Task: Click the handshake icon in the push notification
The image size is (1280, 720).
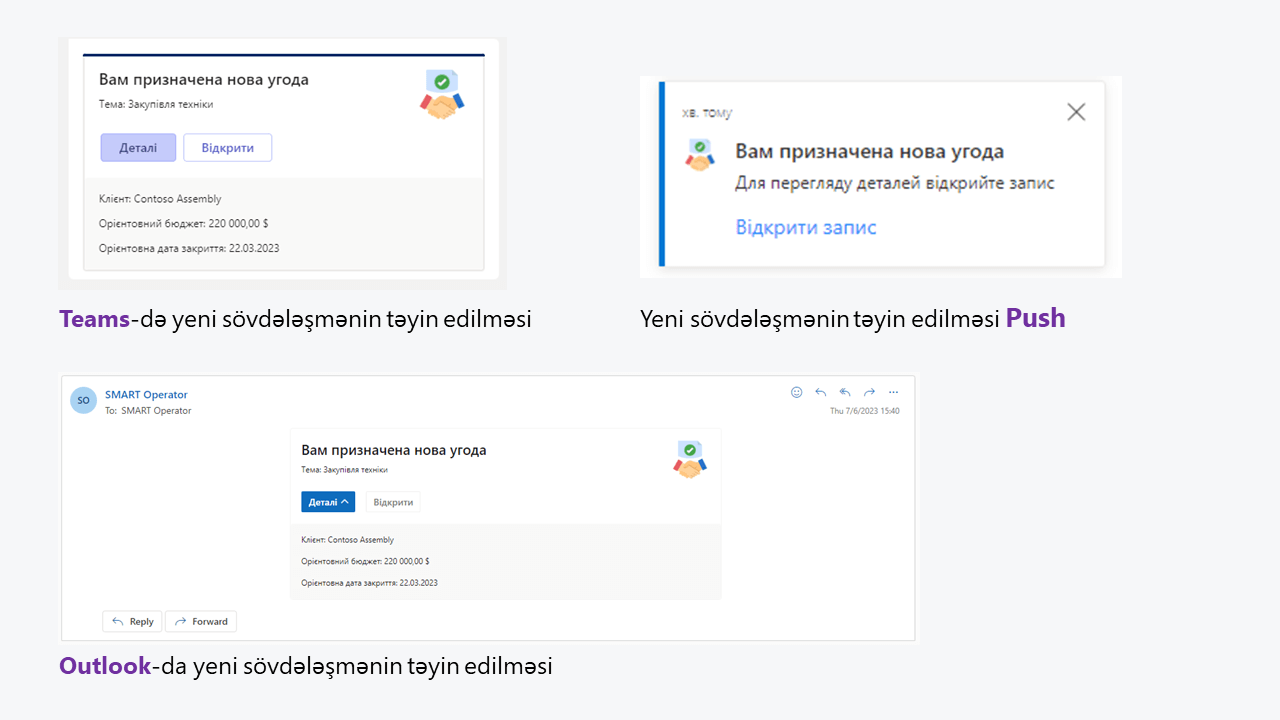Action: click(700, 154)
